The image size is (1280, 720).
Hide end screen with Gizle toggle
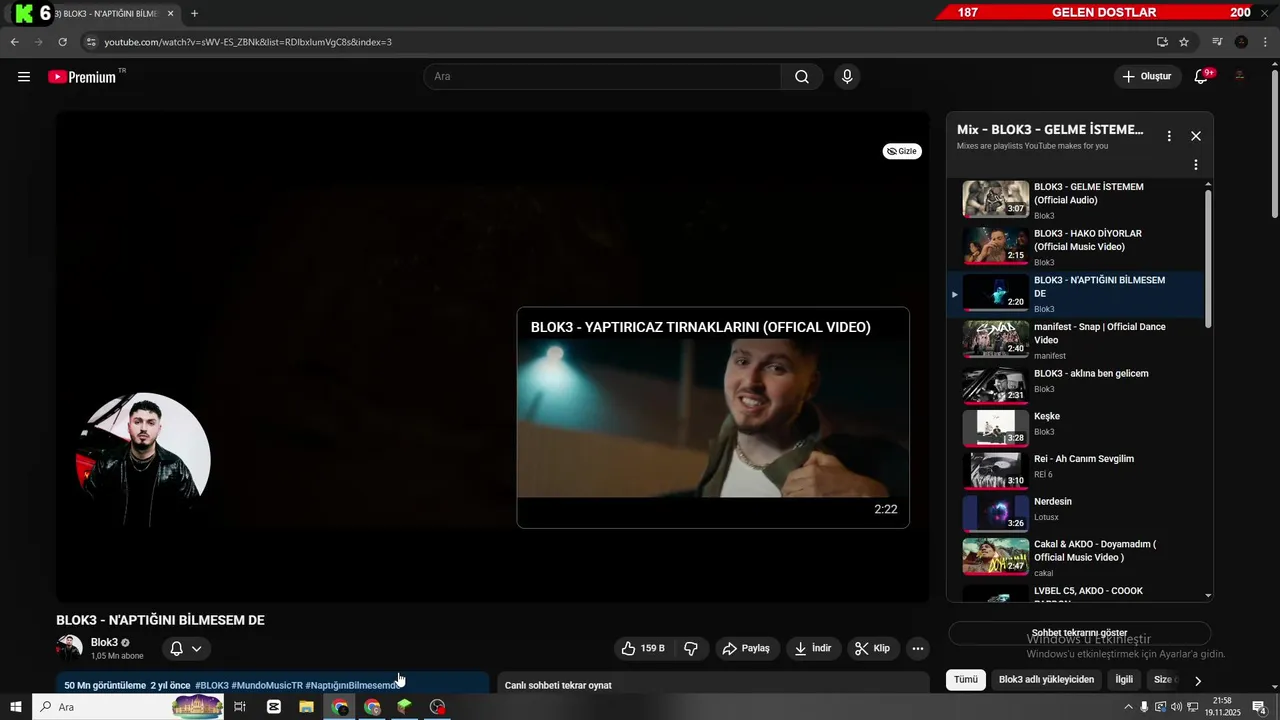pyautogui.click(x=902, y=151)
